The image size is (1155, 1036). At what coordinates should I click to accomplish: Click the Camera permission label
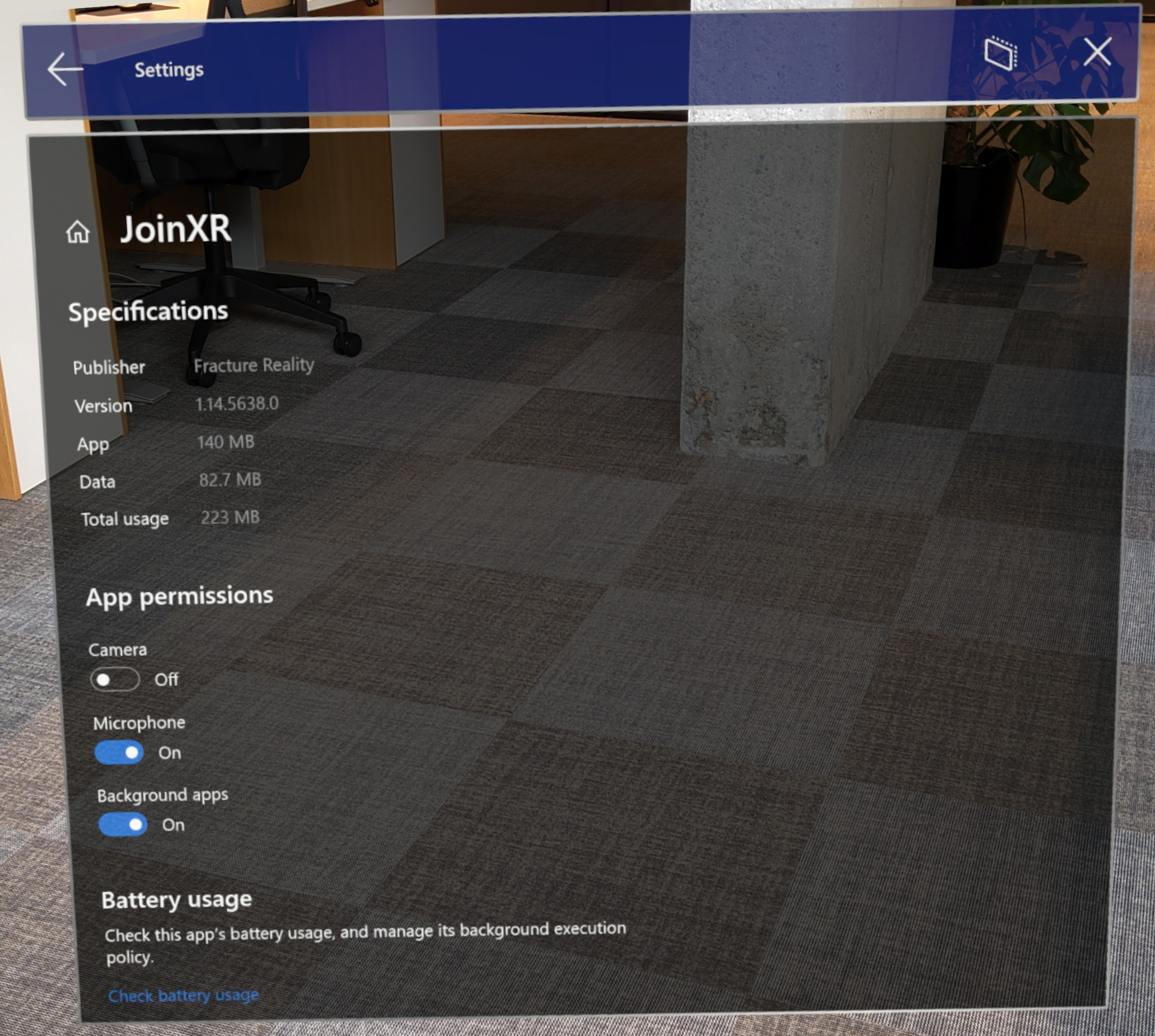[118, 650]
